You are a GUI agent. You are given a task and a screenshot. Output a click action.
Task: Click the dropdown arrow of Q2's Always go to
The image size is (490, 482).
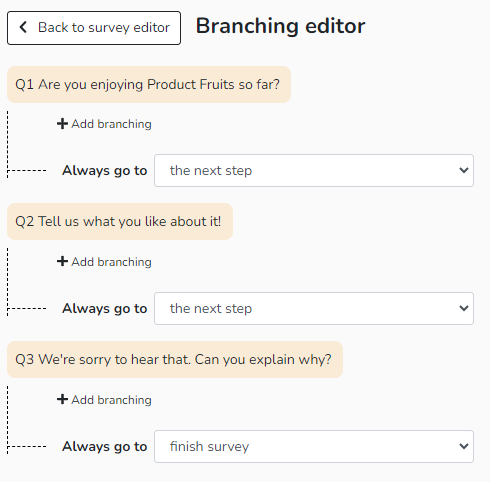(464, 308)
